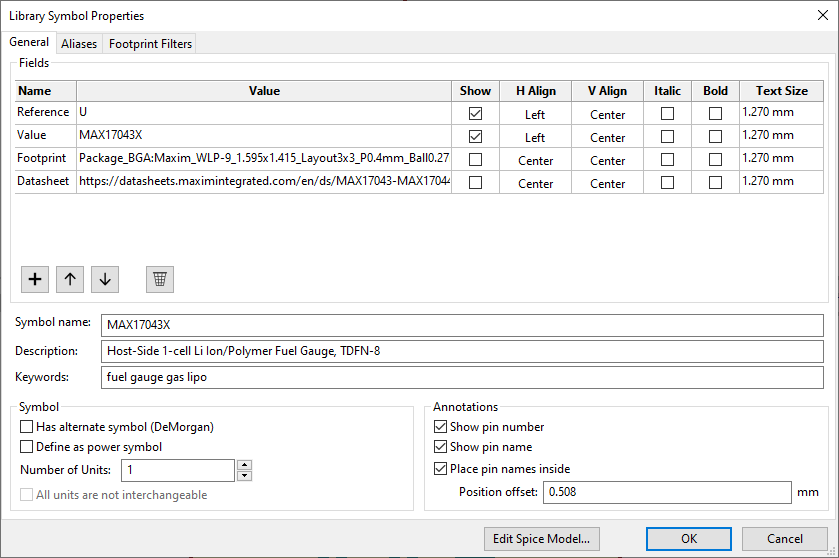Image resolution: width=839 pixels, height=558 pixels.
Task: Uncheck Show pin number option
Action: click(441, 427)
